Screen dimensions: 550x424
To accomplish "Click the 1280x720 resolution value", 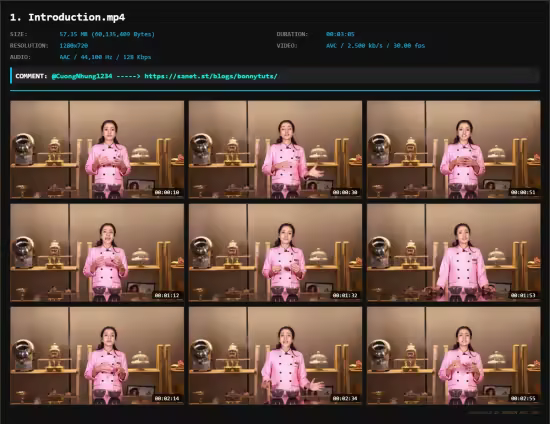I will (74, 46).
